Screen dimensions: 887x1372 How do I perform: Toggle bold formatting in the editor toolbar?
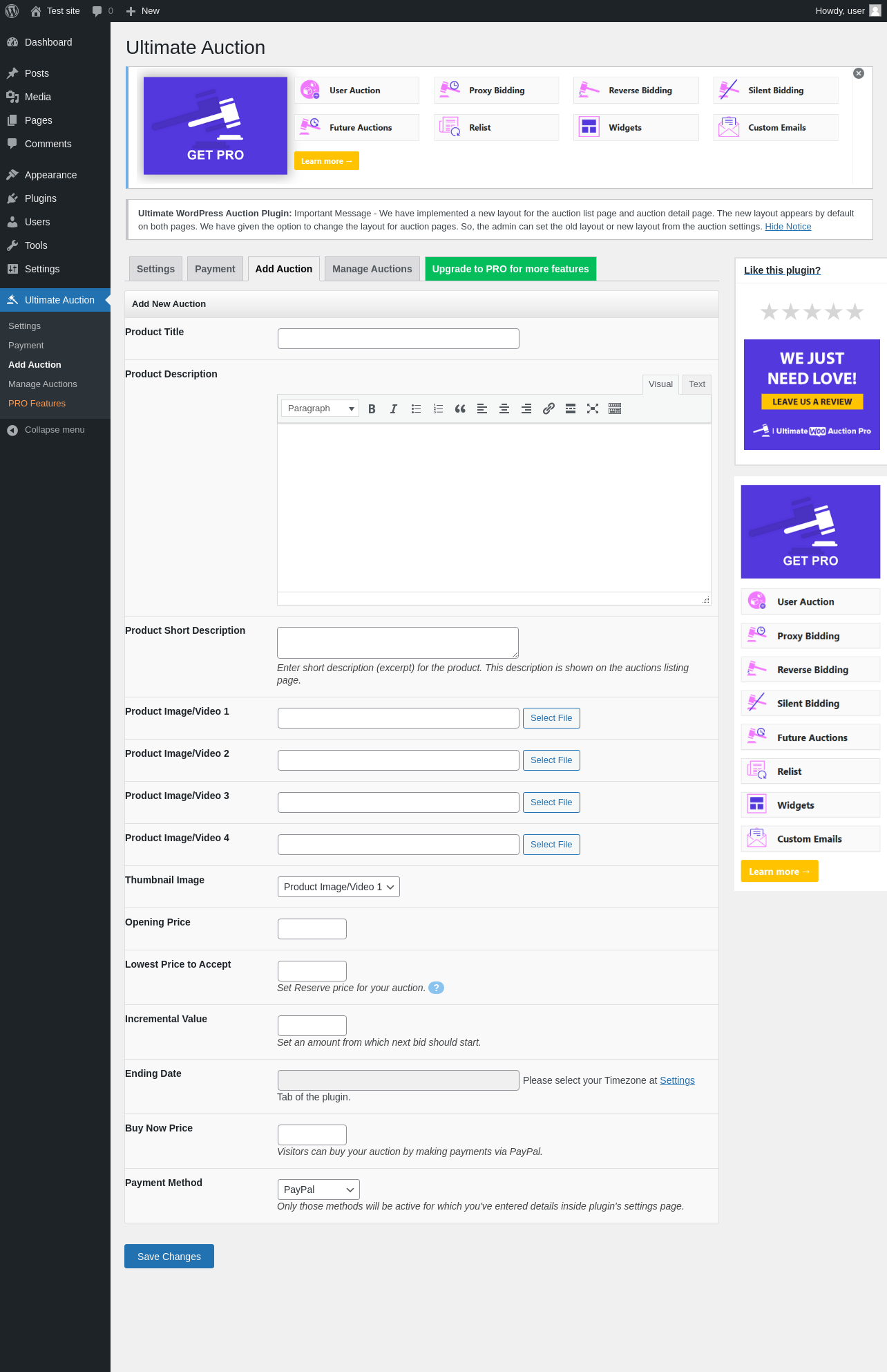click(372, 408)
